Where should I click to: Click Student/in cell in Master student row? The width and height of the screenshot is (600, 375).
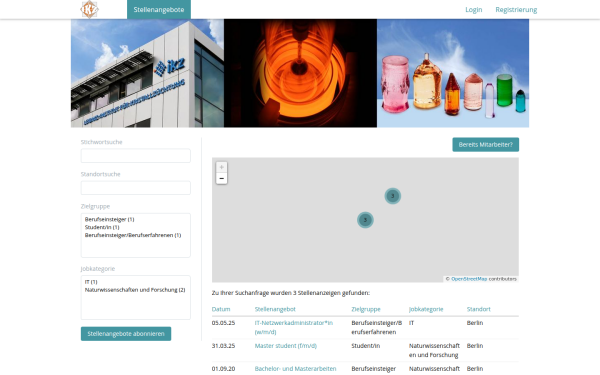point(365,346)
